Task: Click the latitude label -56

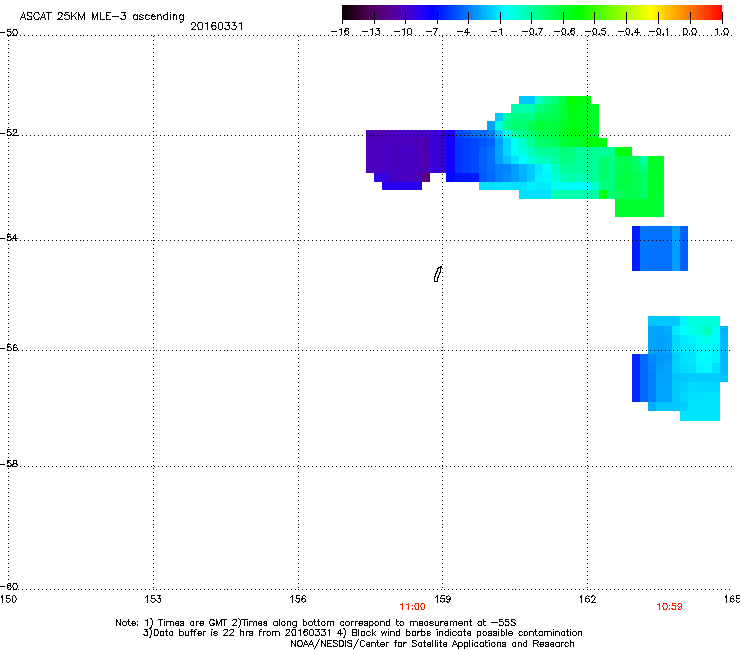Action: [x=9, y=347]
